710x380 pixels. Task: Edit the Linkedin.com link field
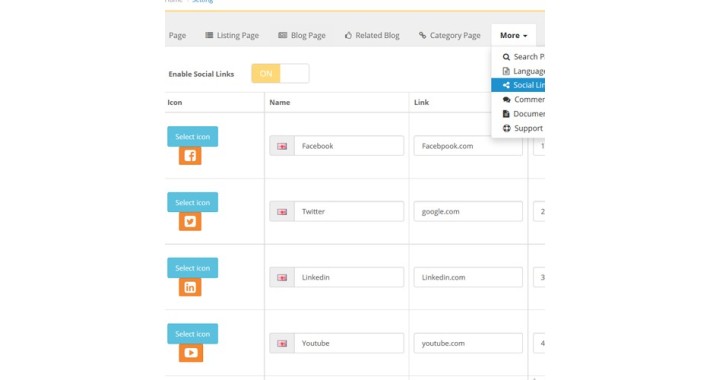[x=468, y=277]
